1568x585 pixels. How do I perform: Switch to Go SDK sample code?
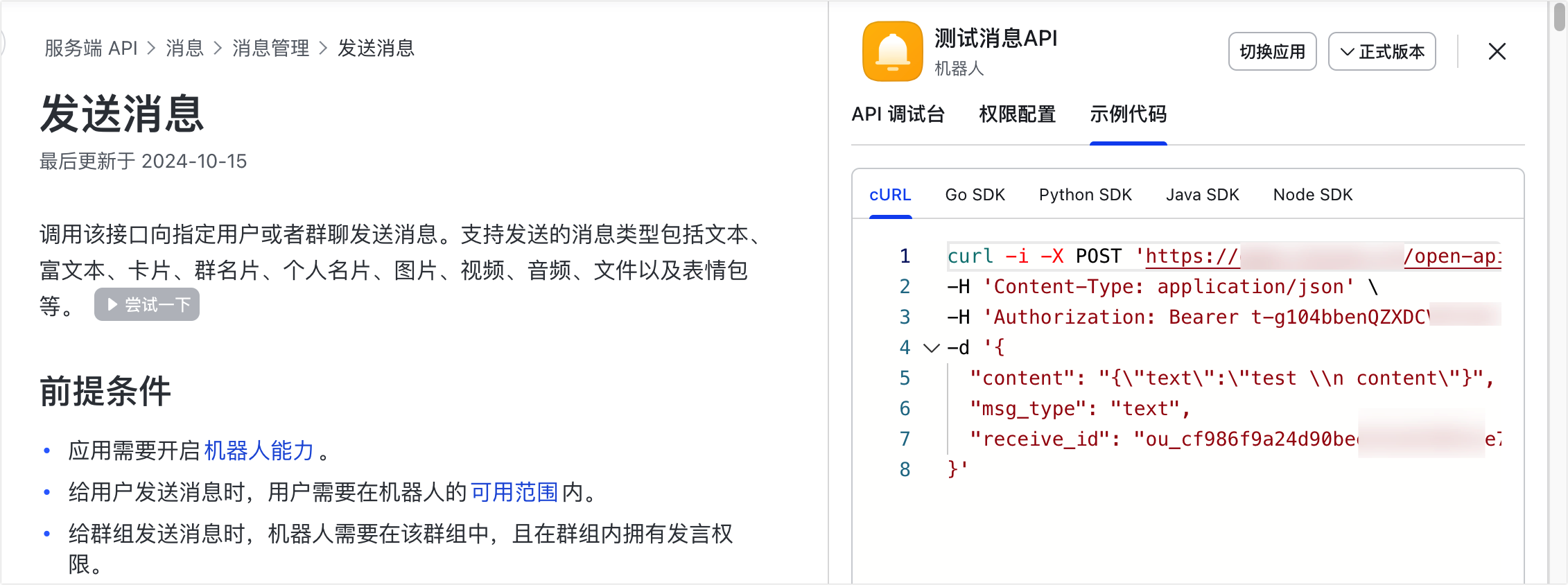coord(975,195)
